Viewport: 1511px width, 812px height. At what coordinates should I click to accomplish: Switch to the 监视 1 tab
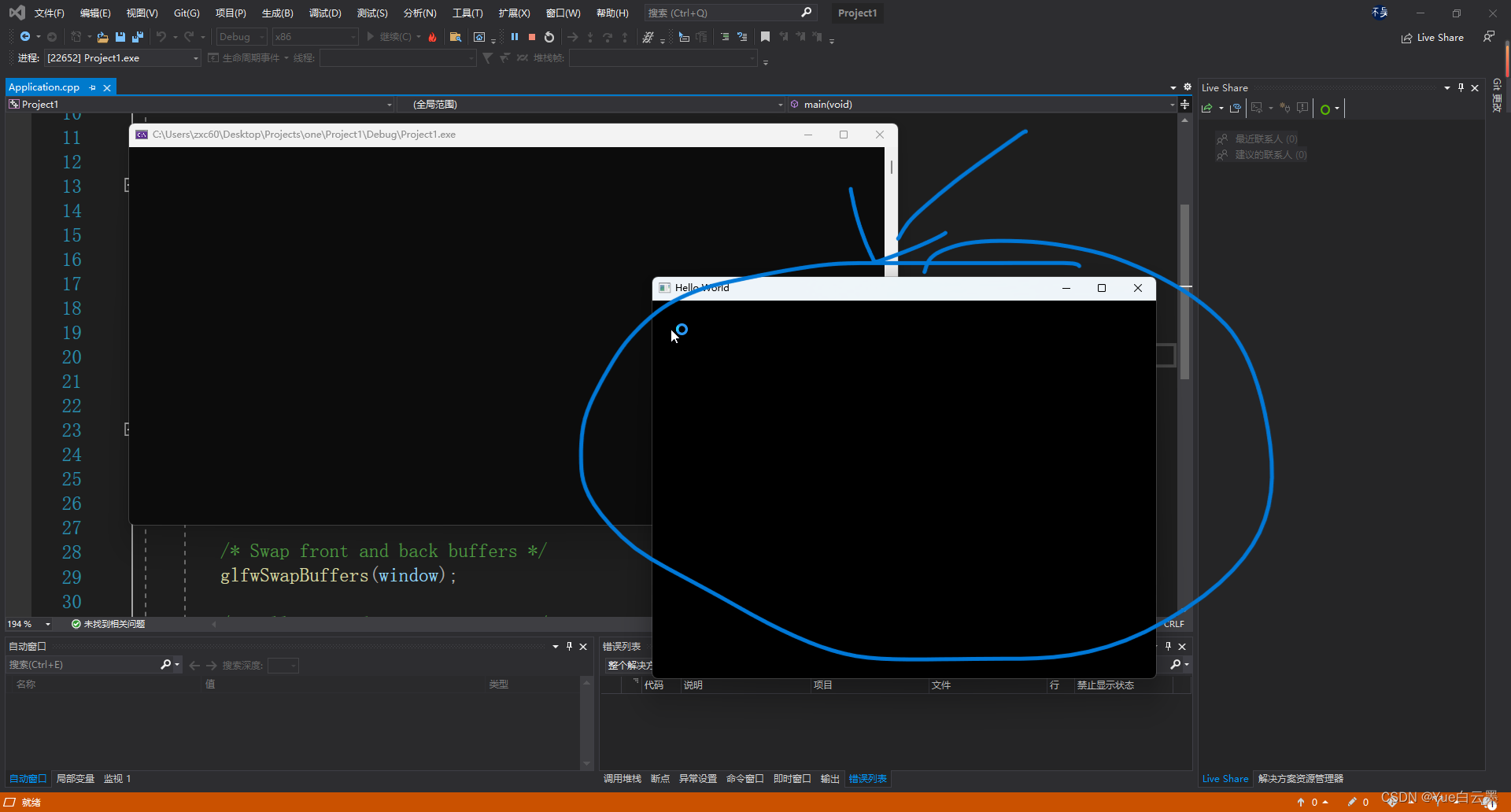117,779
